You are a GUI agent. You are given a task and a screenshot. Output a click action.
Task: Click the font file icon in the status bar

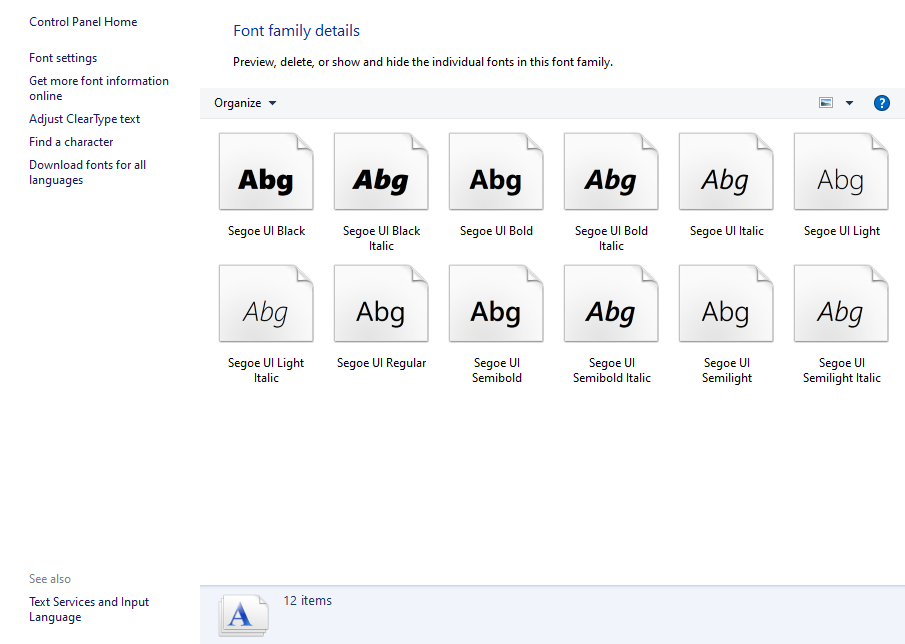(242, 614)
